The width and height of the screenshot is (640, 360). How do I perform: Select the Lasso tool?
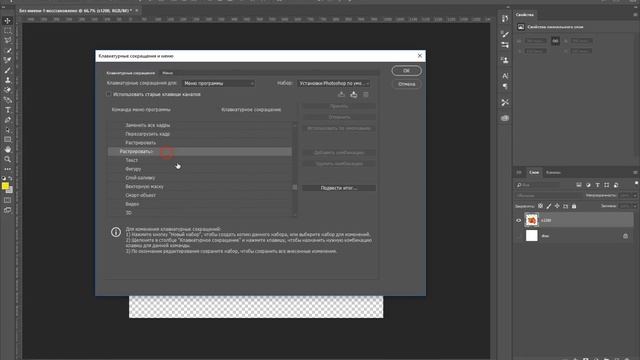pos(7,40)
